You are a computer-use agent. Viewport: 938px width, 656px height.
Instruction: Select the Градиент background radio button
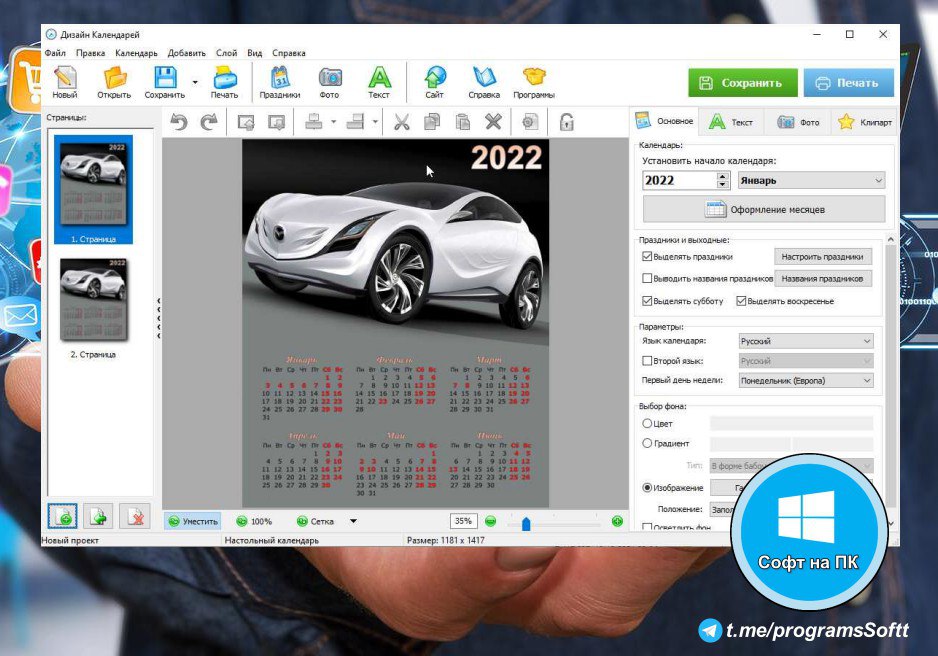tap(647, 443)
